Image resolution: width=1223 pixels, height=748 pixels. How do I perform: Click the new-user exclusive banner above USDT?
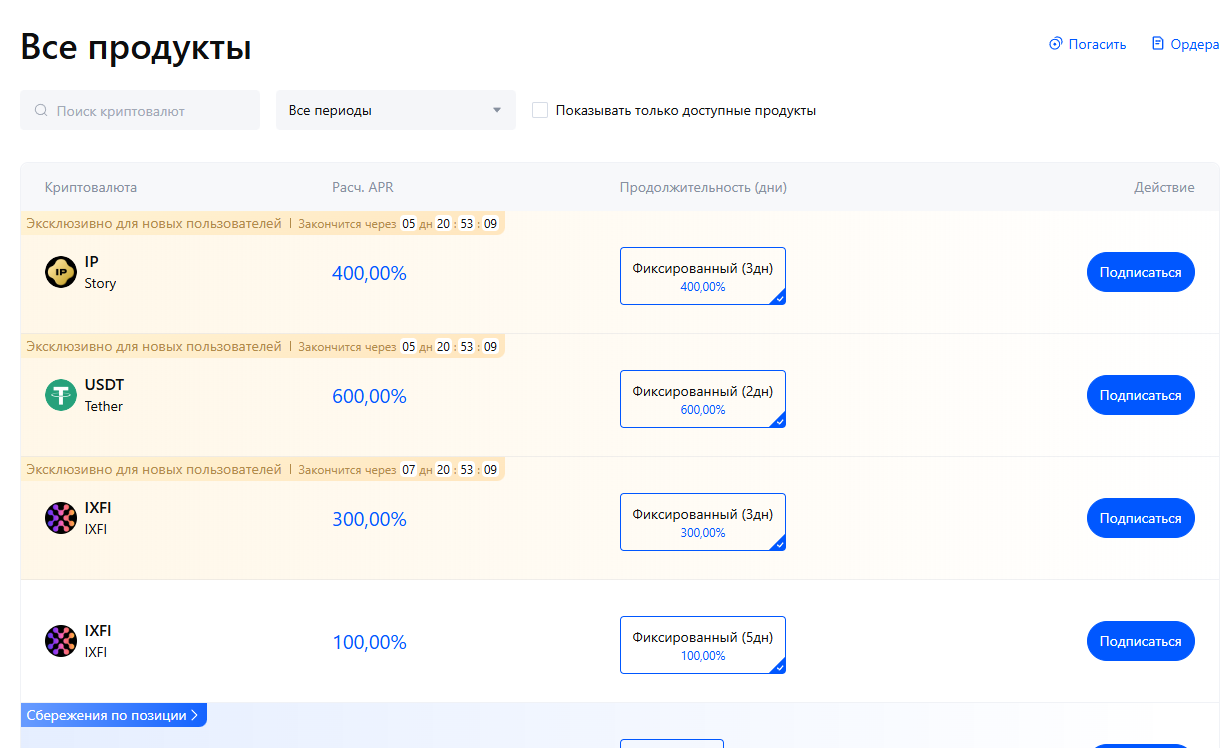click(263, 346)
